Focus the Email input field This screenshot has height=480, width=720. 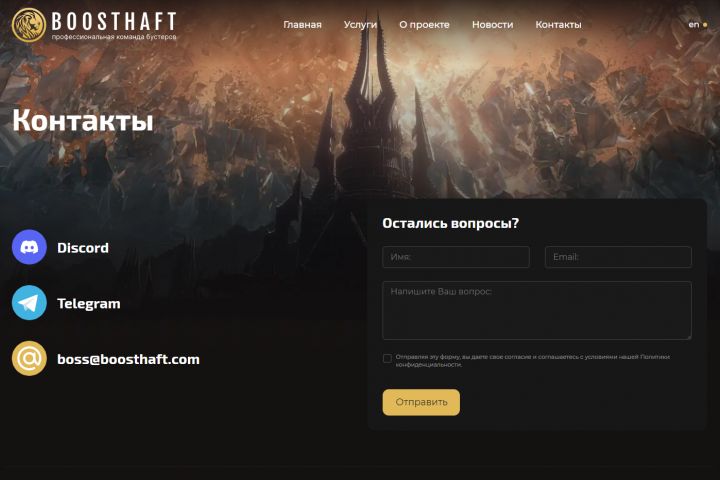tap(618, 257)
